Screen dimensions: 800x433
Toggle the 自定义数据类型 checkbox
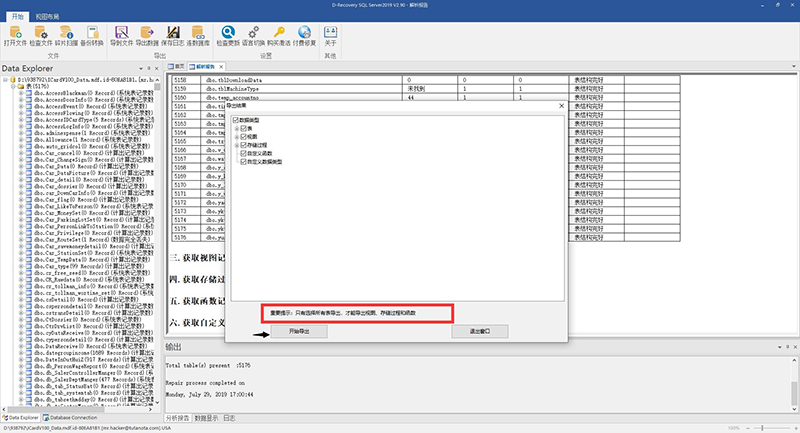pyautogui.click(x=244, y=162)
